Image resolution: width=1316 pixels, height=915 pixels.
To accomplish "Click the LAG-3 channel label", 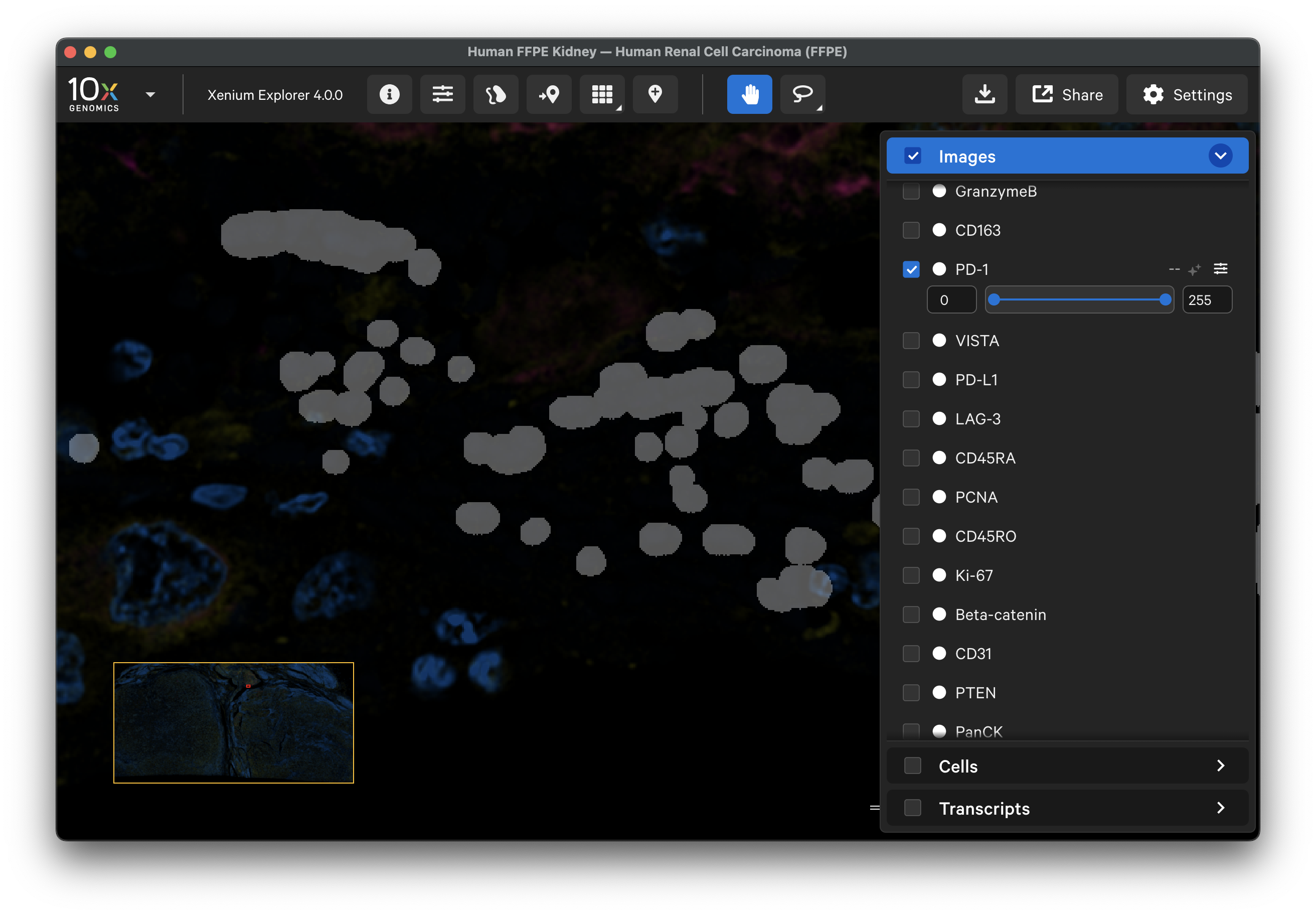I will tap(978, 419).
